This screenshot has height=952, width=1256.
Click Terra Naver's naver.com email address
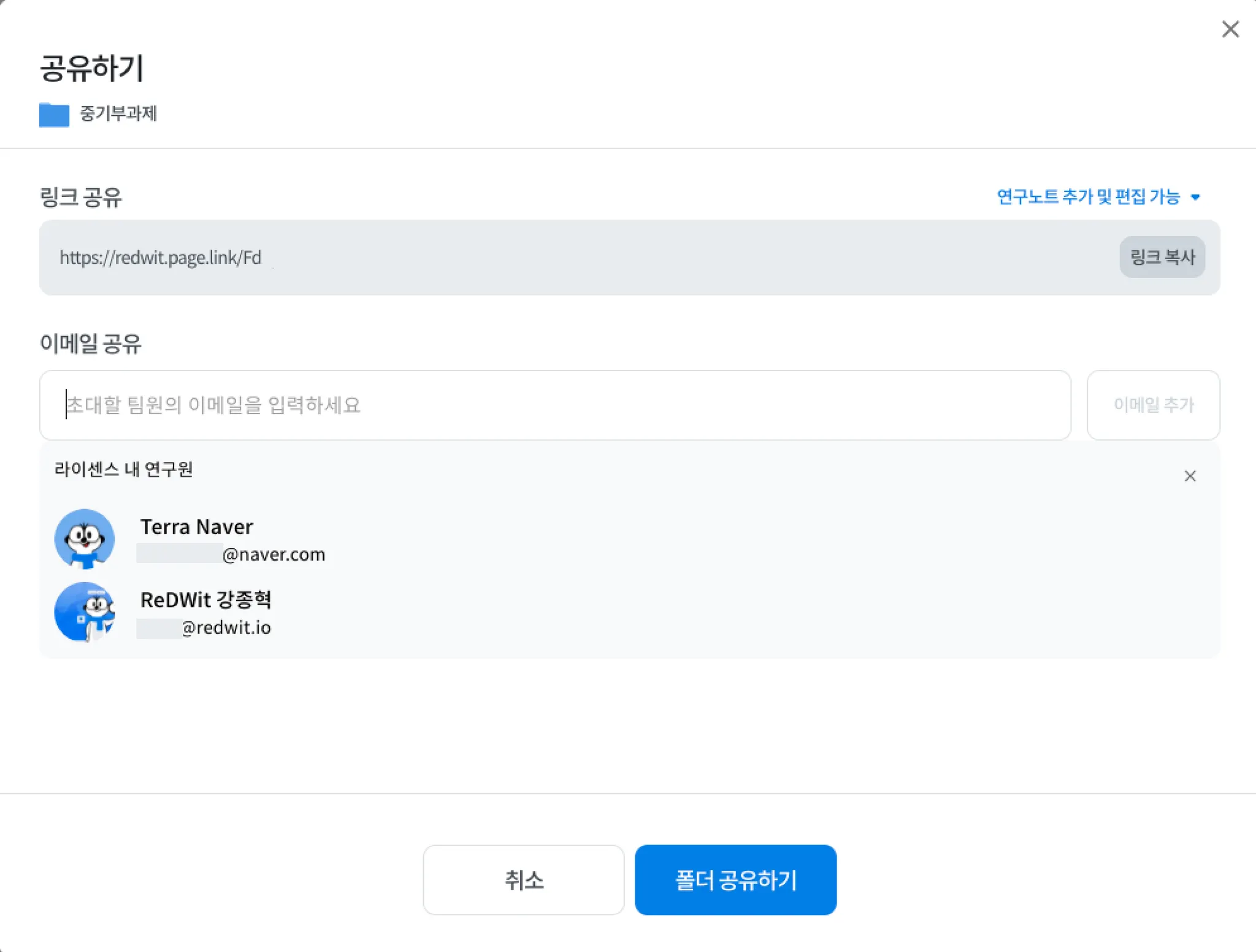[x=273, y=555]
